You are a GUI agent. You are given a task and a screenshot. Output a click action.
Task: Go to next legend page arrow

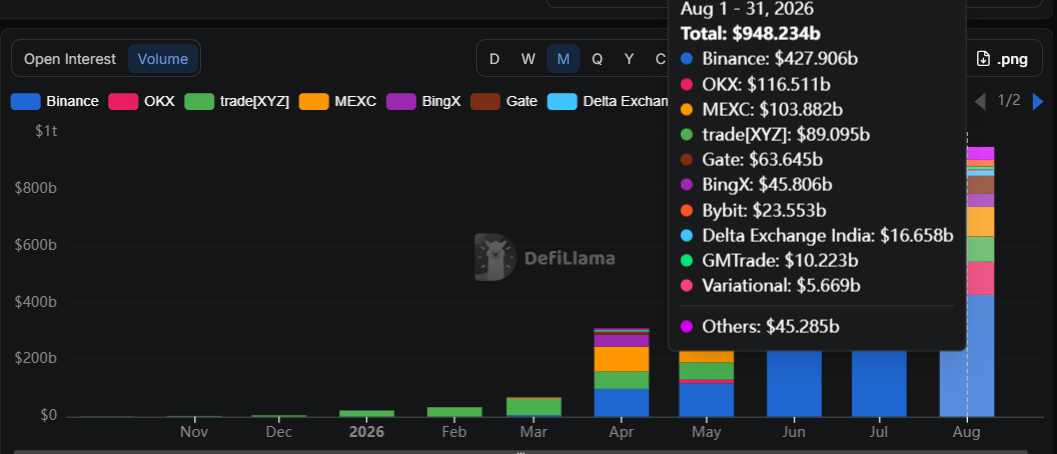tap(1038, 101)
